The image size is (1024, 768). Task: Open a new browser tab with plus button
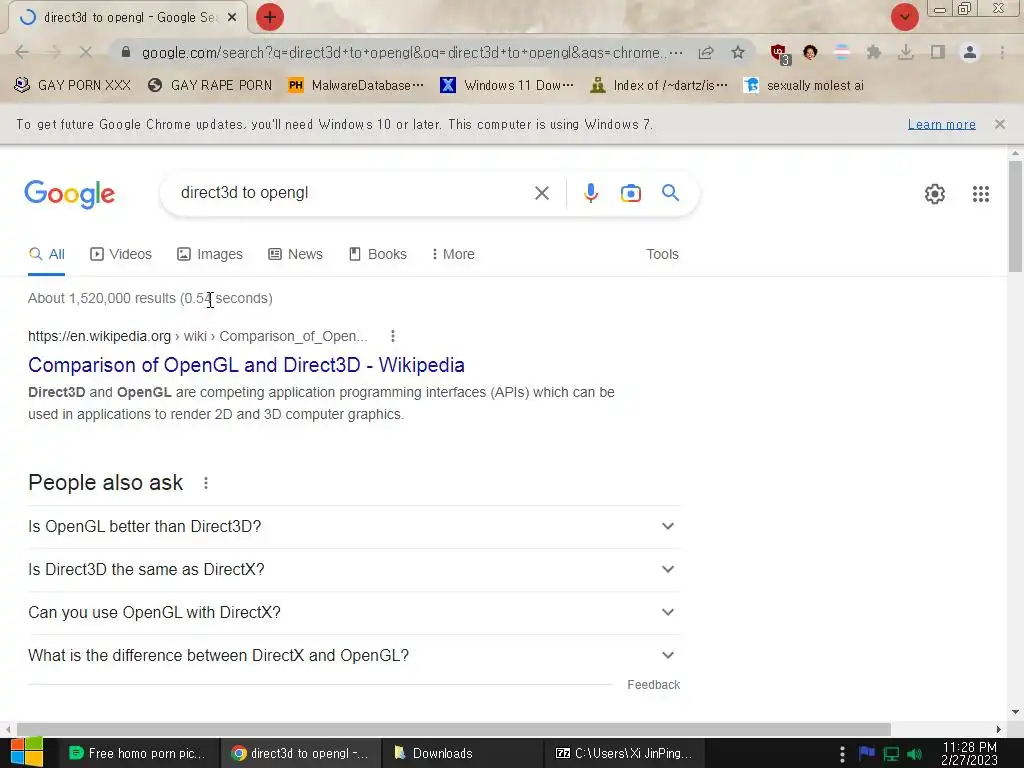click(270, 17)
